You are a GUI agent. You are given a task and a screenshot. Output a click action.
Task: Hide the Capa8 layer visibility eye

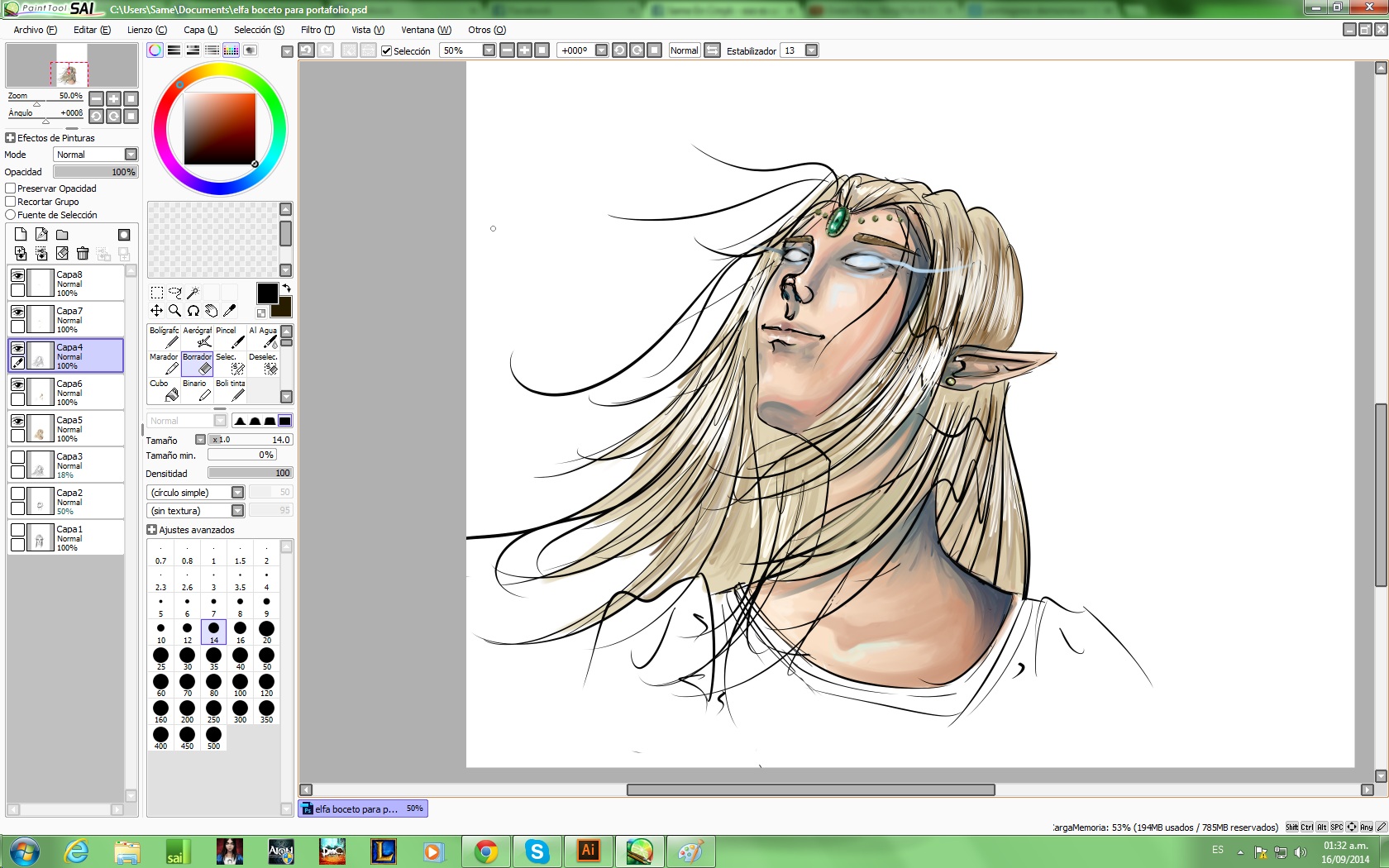point(17,276)
